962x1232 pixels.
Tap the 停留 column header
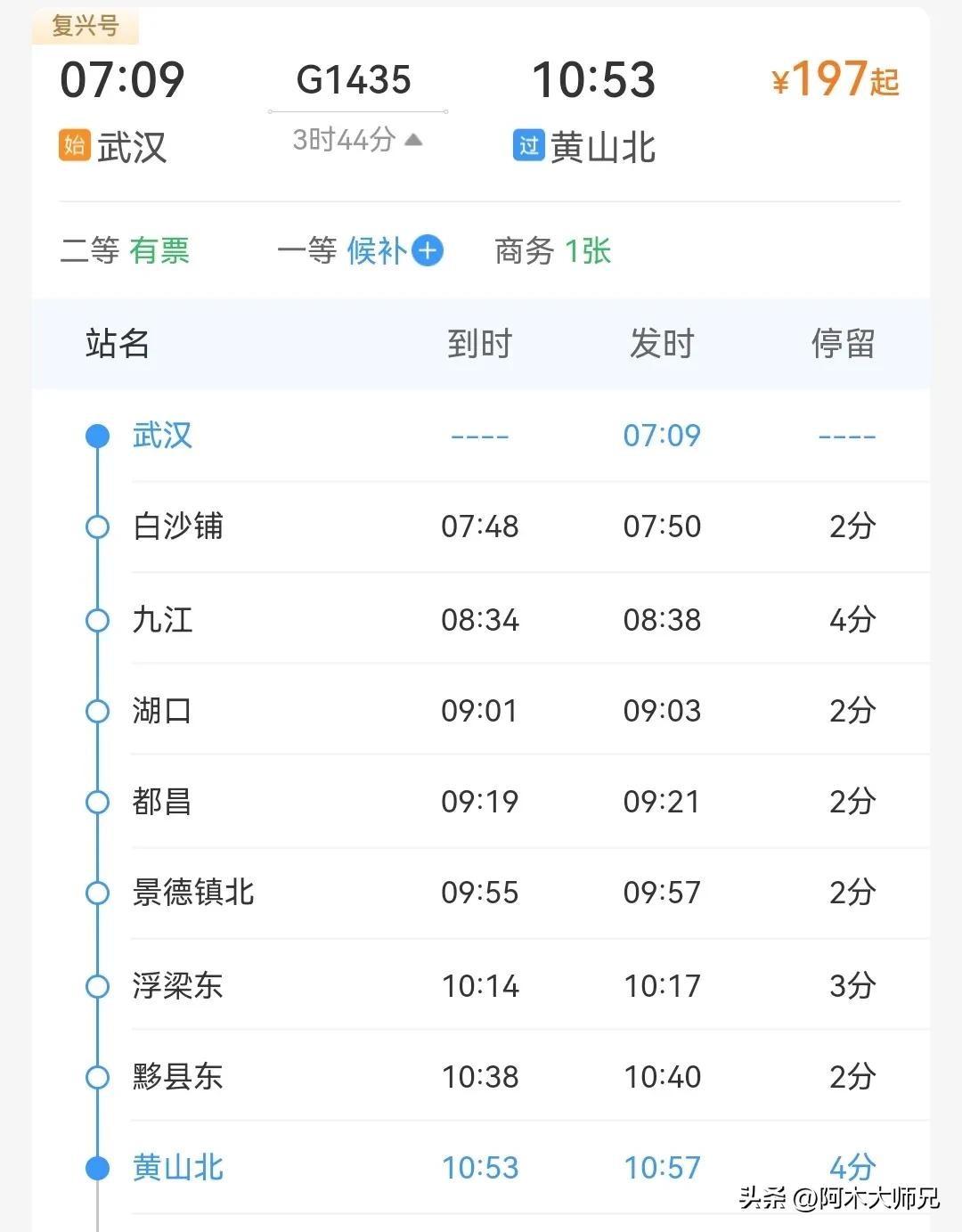tap(843, 344)
